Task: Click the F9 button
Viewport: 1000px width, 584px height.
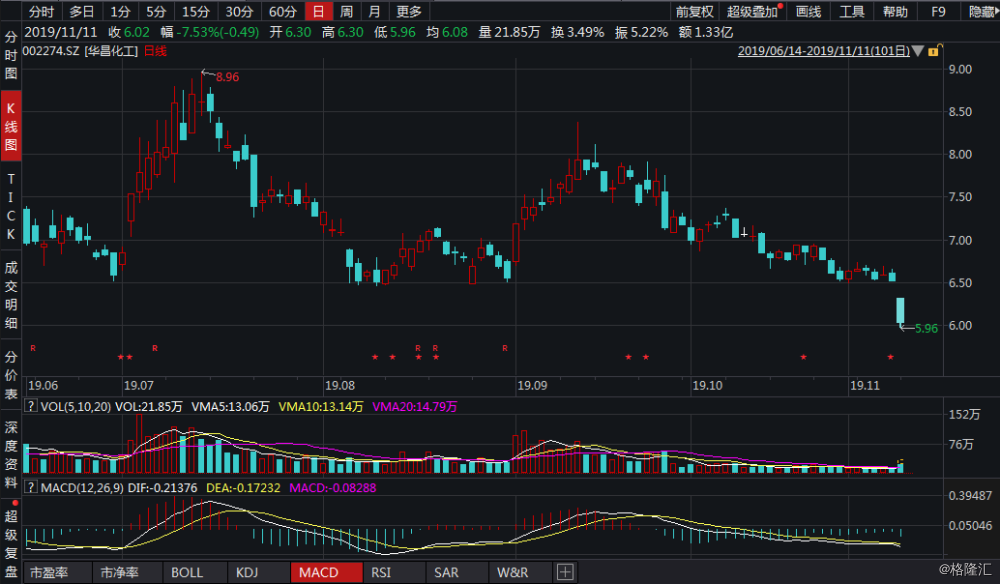Action: click(x=938, y=11)
